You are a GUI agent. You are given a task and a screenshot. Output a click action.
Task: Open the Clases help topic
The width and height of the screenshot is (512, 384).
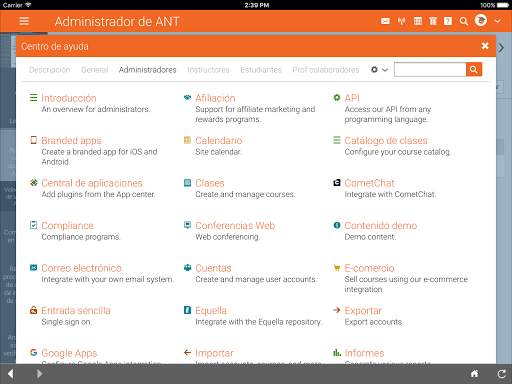[210, 183]
